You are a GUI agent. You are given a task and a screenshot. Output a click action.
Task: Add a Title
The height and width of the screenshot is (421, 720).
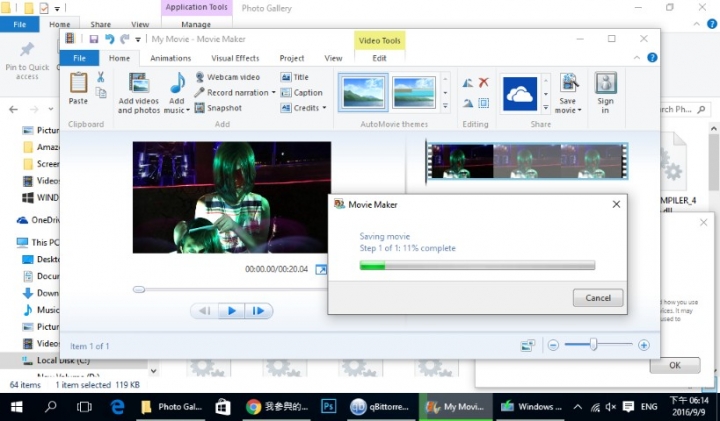[295, 77]
